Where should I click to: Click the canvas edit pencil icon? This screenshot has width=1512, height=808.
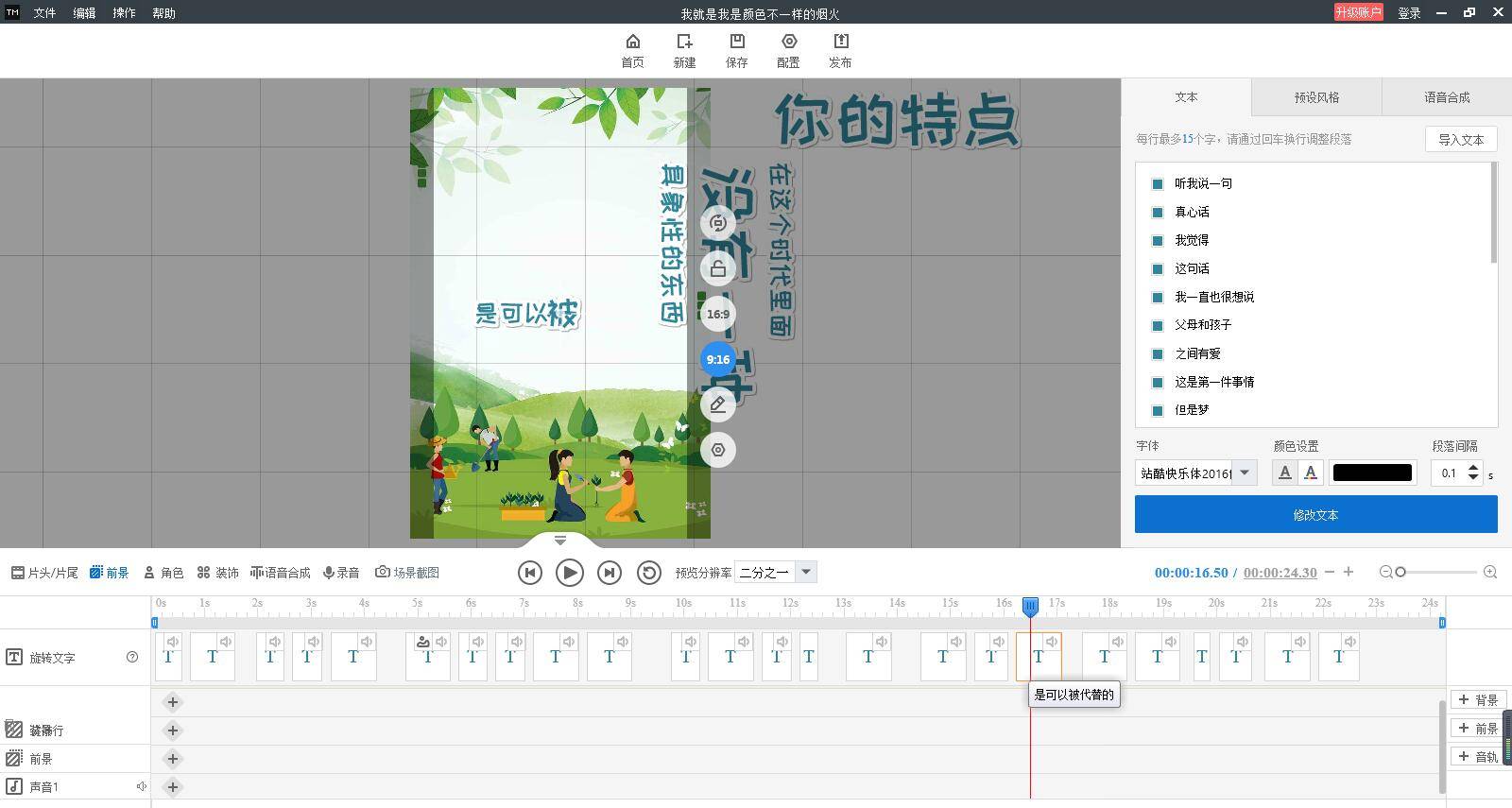click(x=718, y=404)
